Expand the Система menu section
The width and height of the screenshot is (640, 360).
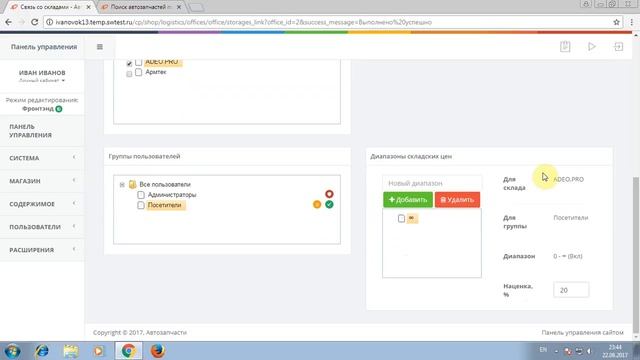click(42, 158)
